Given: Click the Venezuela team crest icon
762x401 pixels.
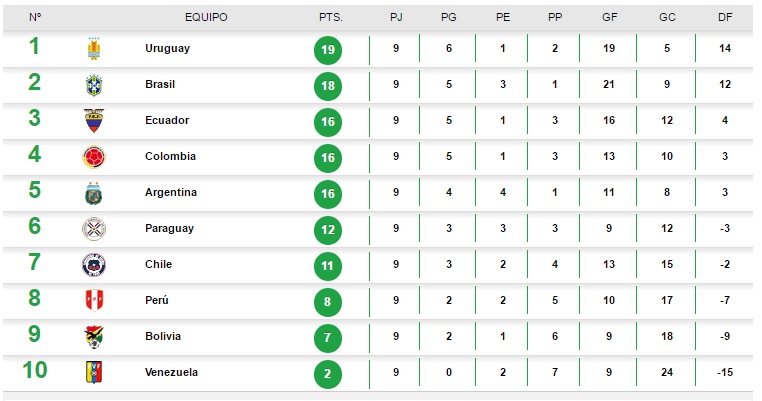Looking at the screenshot, I should [94, 373].
